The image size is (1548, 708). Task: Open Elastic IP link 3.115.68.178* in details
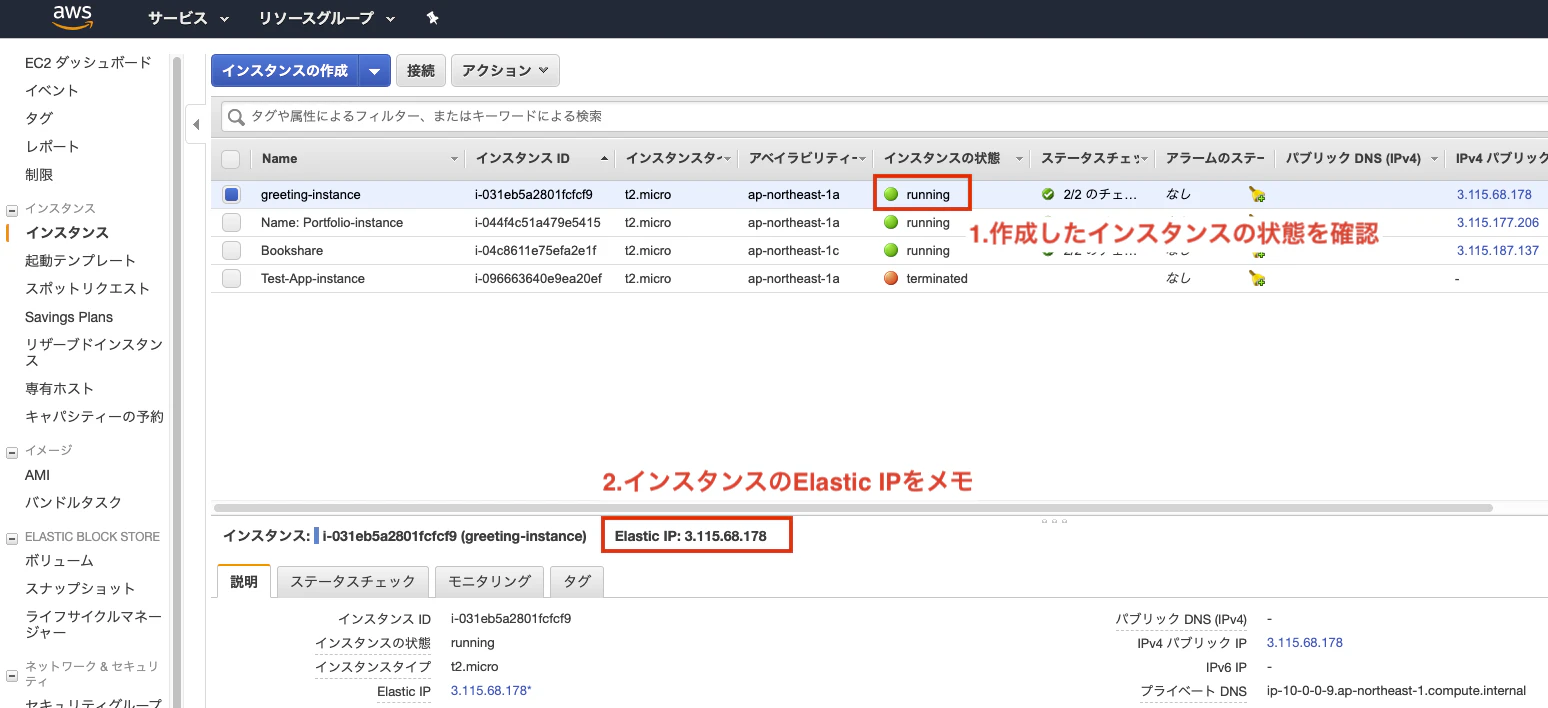[491, 691]
